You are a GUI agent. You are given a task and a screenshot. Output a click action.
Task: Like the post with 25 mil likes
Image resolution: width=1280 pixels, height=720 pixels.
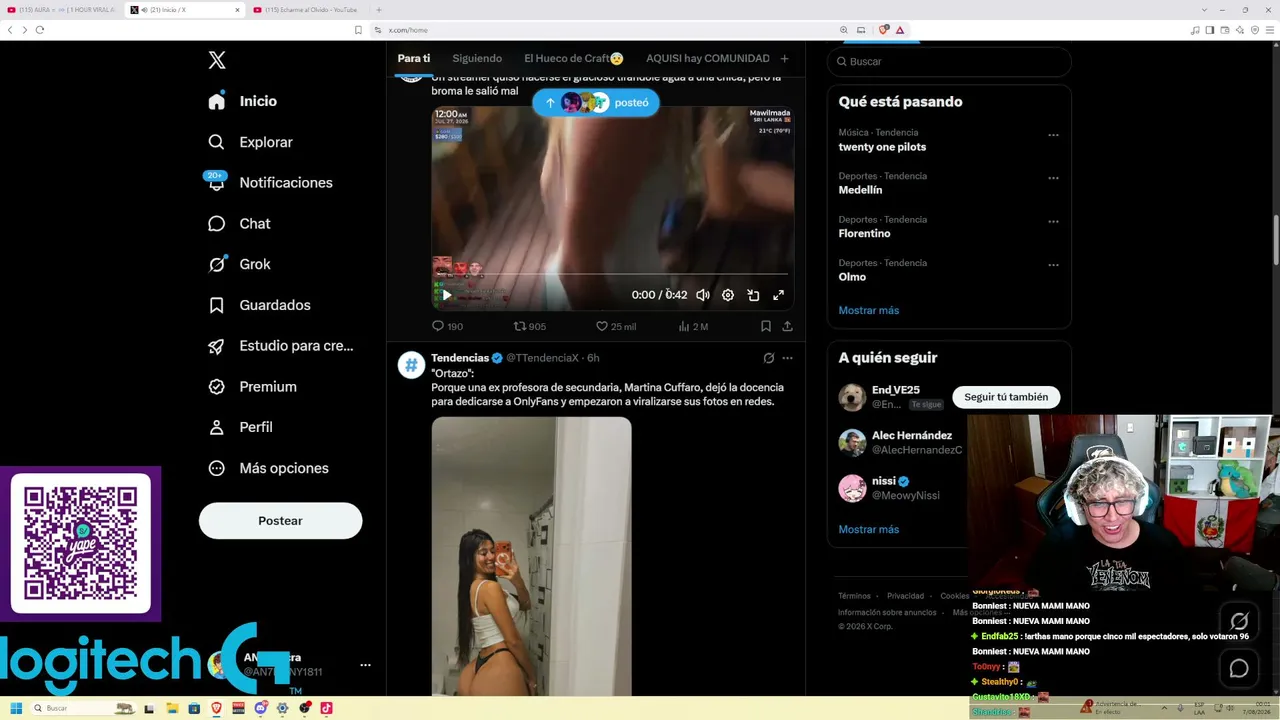pos(616,326)
